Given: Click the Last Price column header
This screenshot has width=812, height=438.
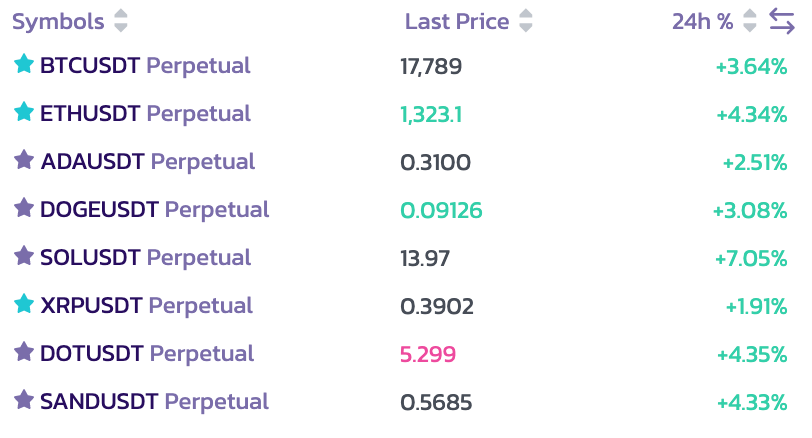Looking at the screenshot, I should [x=457, y=21].
